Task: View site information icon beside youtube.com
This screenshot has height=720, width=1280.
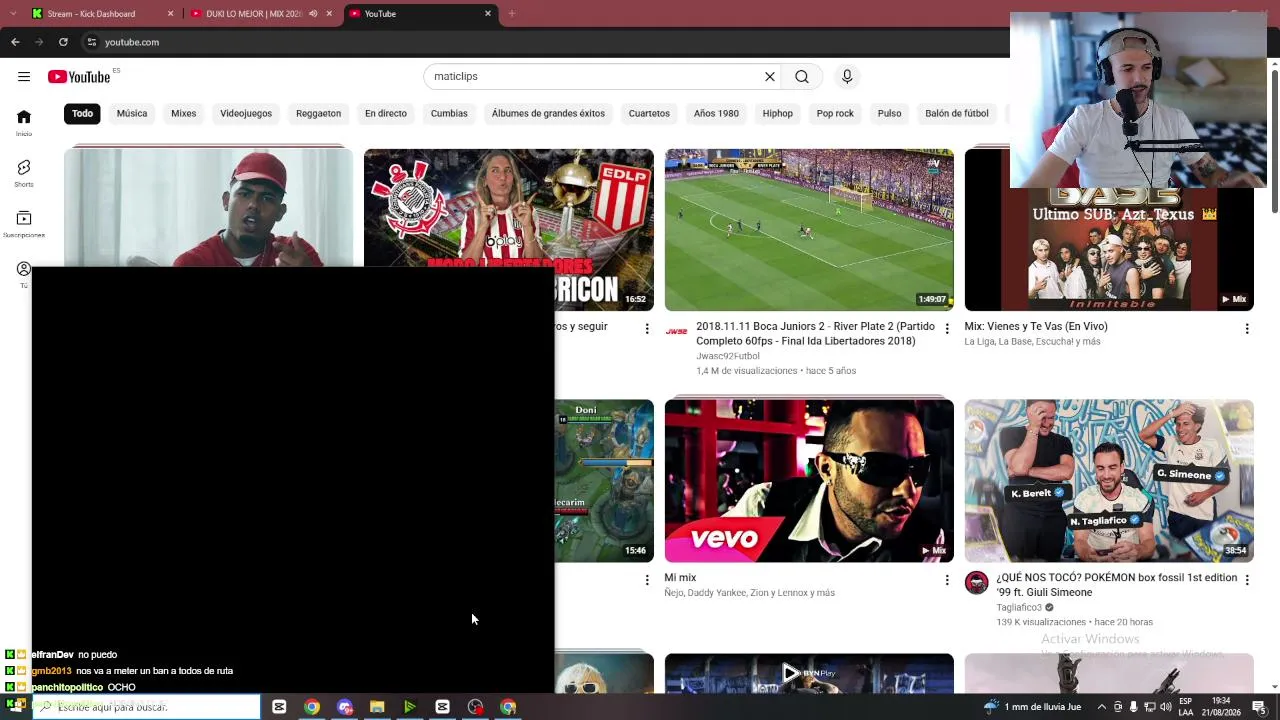Action: pos(91,42)
